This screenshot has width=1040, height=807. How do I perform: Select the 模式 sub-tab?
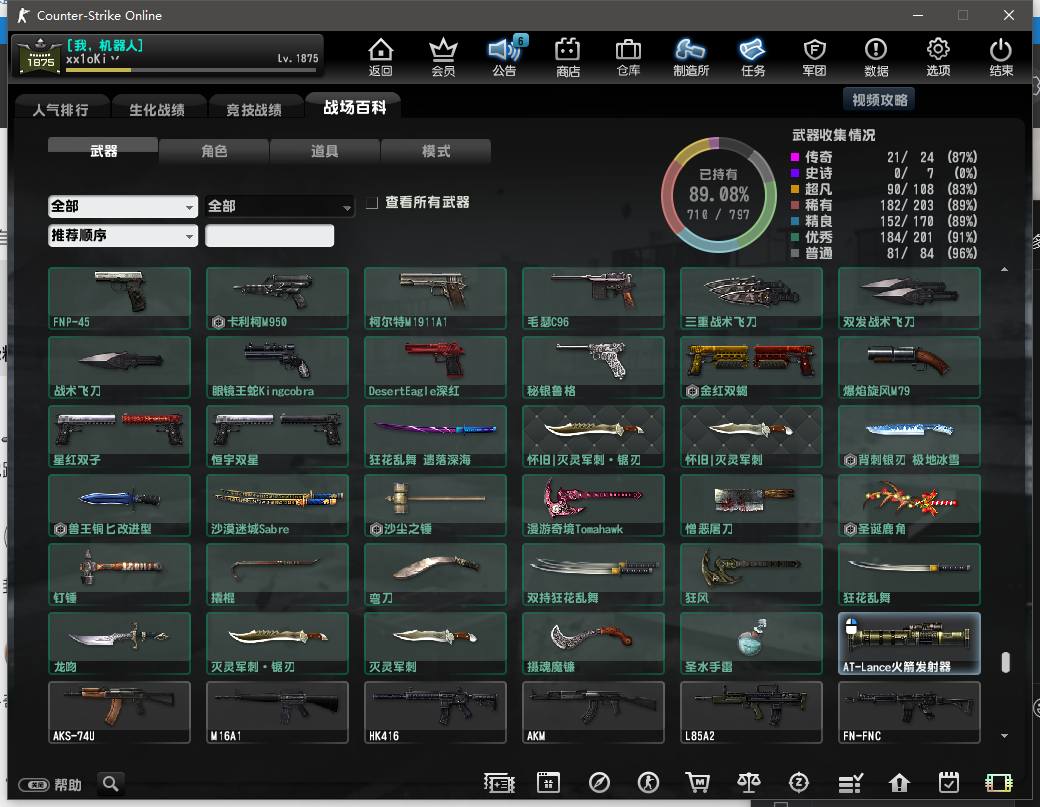[436, 151]
